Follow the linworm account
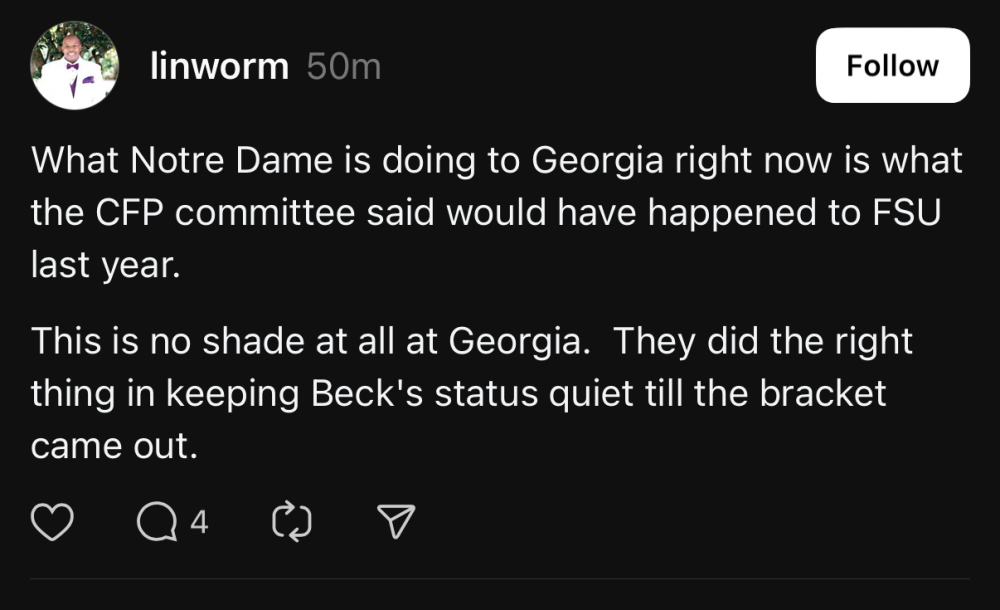Viewport: 1000px width, 610px height. (892, 66)
